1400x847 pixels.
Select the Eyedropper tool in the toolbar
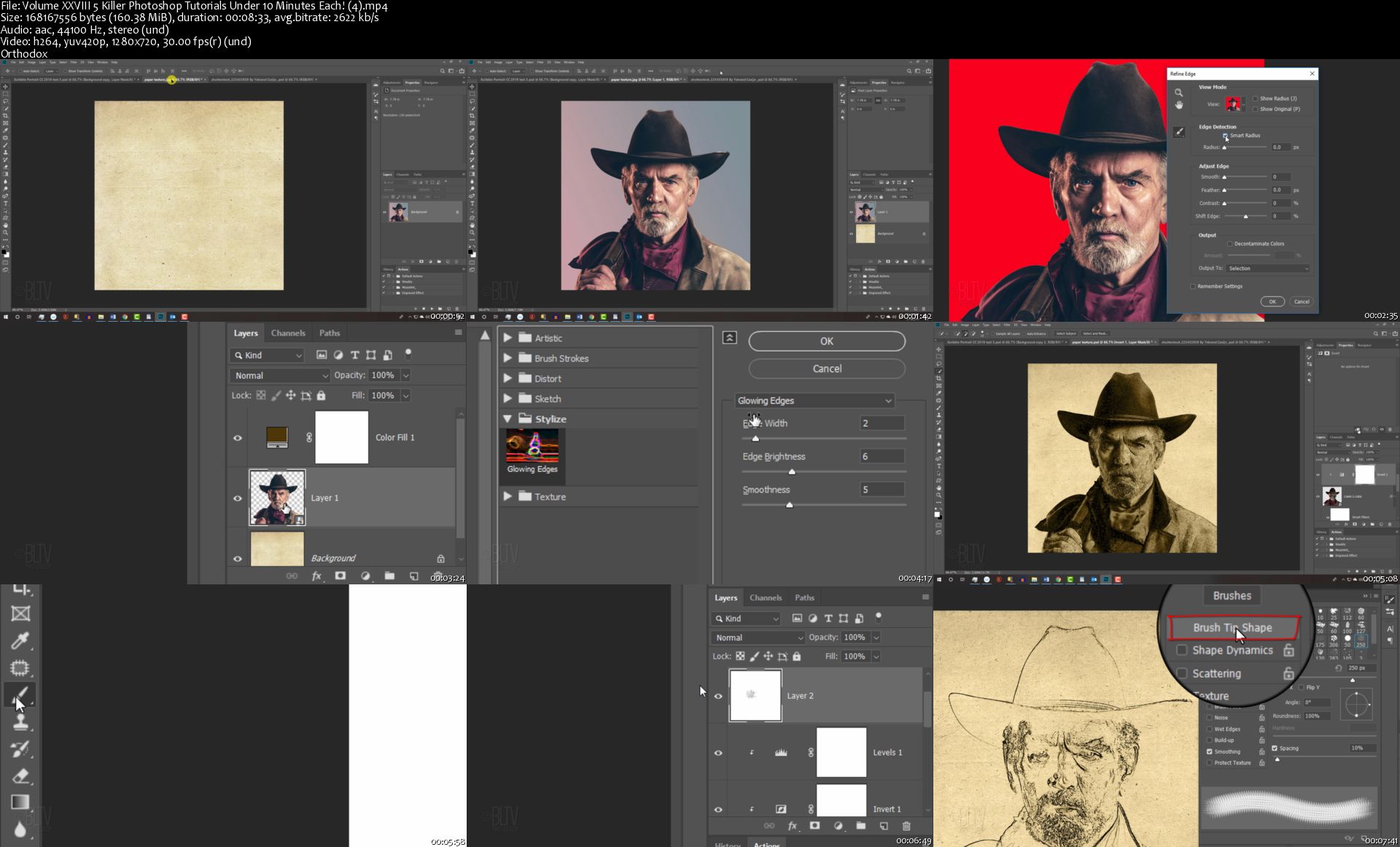(x=20, y=641)
